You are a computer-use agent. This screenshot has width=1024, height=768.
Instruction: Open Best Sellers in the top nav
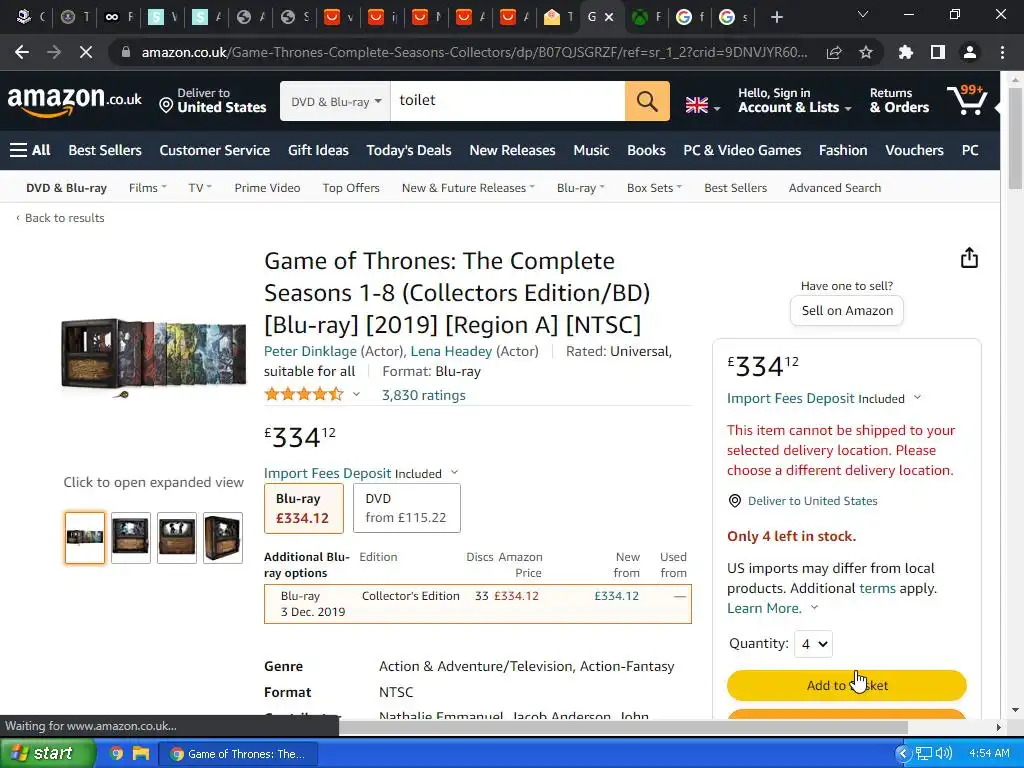tap(105, 150)
